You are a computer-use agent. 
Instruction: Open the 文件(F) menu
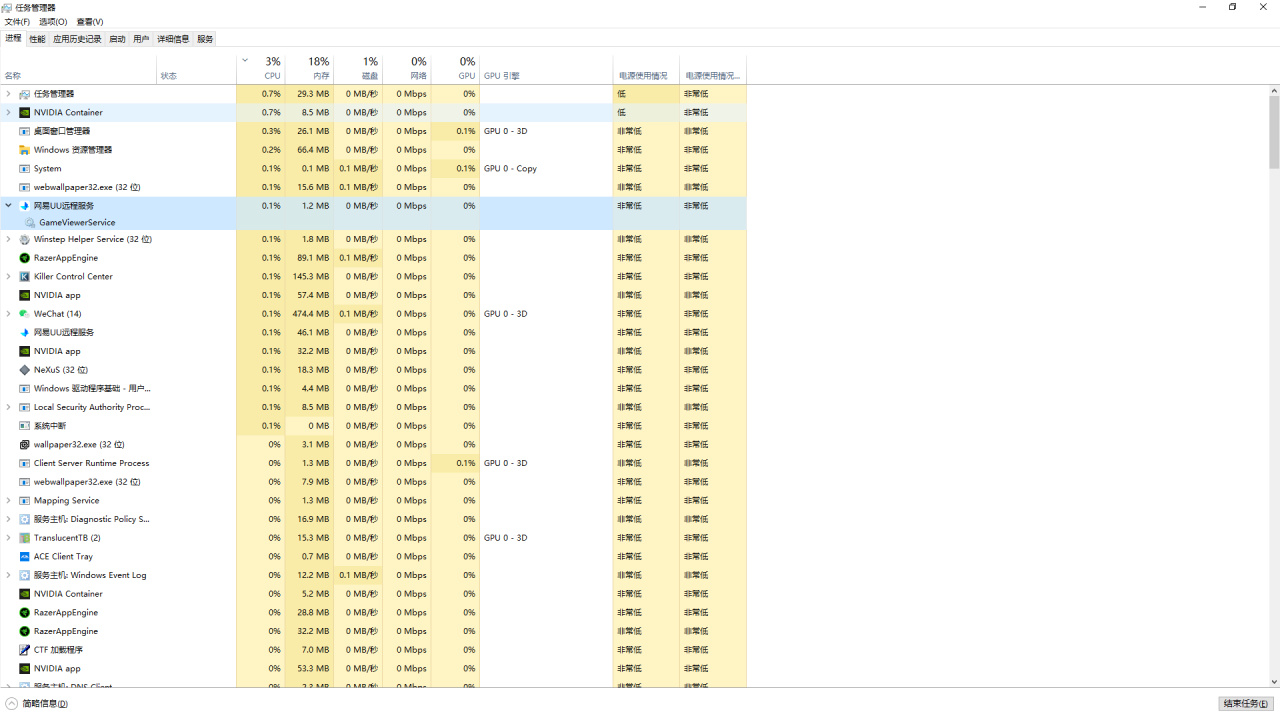(17, 22)
